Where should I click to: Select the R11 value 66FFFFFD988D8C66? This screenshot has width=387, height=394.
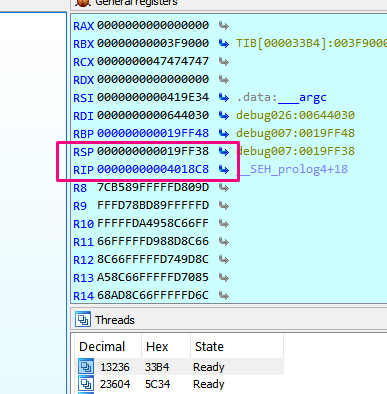[153, 242]
